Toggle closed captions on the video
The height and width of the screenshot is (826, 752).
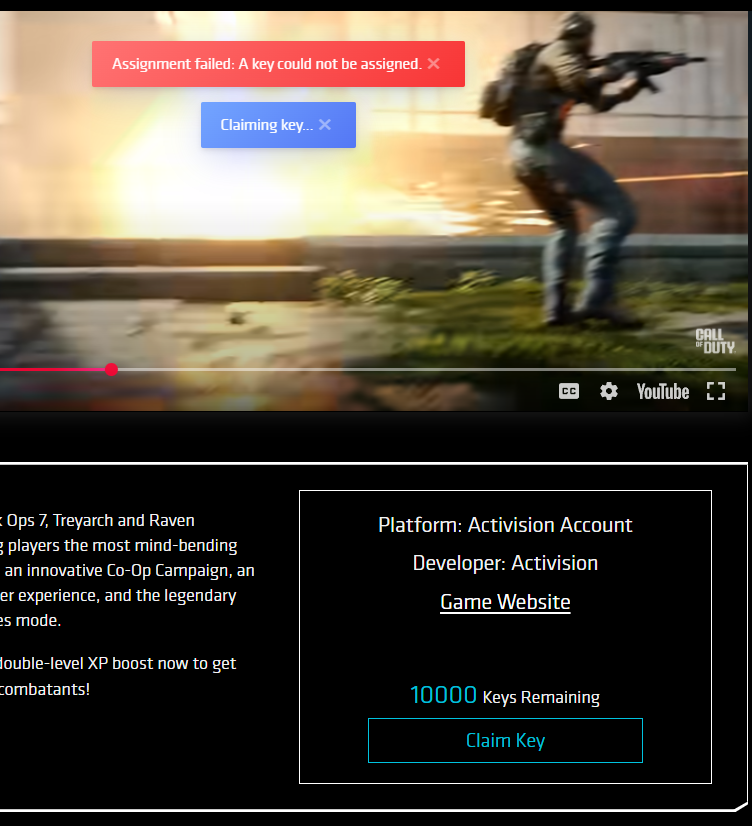pos(568,391)
